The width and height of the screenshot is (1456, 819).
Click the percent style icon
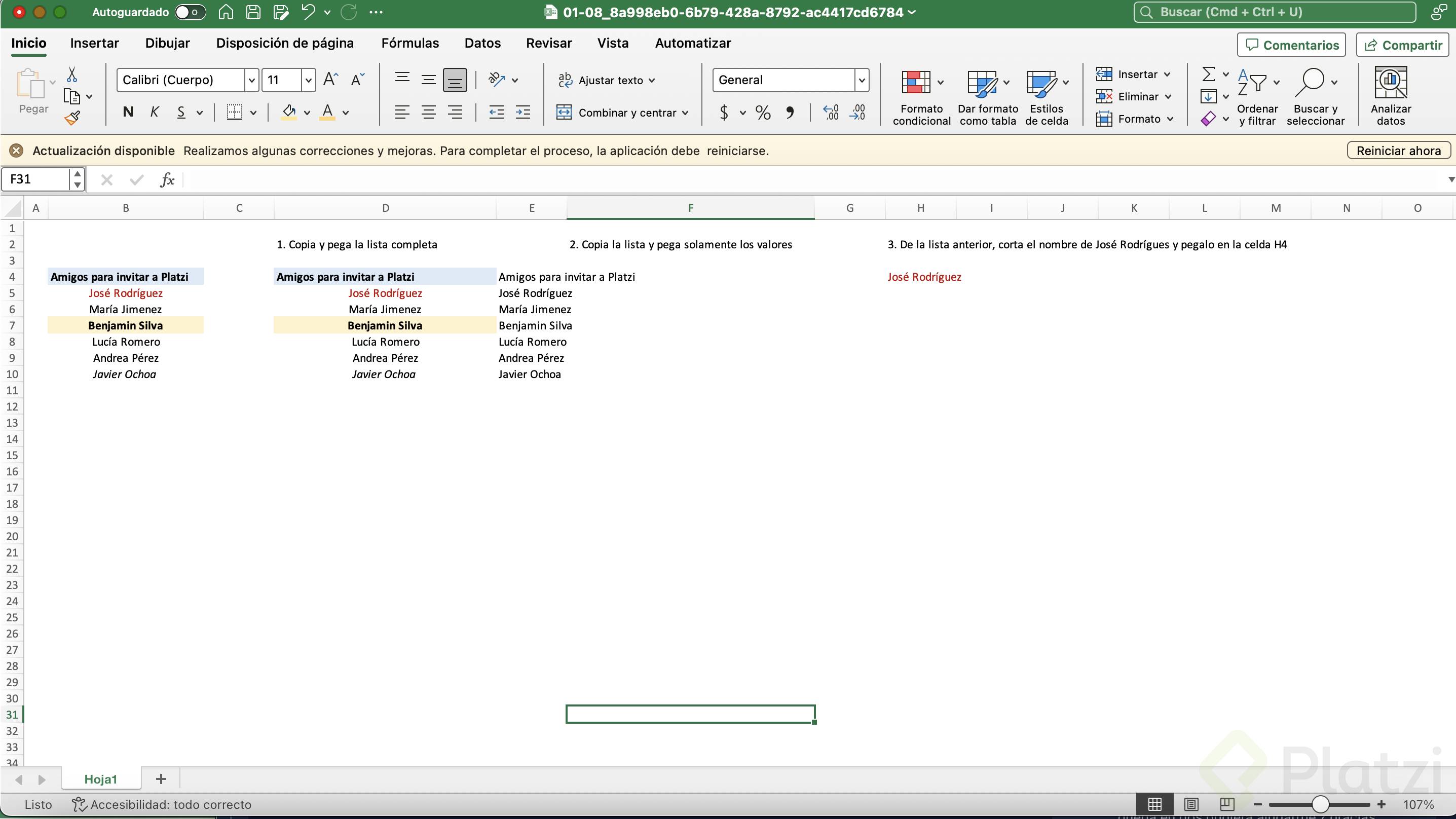[x=763, y=113]
